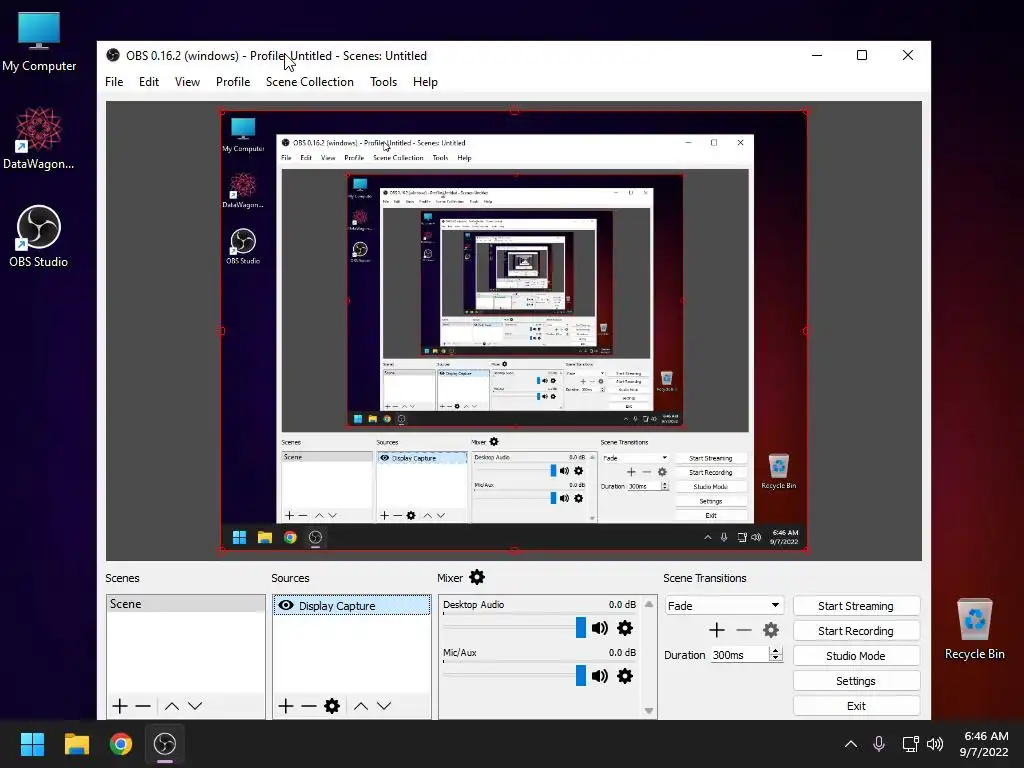Launch File Explorer from taskbar

point(76,744)
